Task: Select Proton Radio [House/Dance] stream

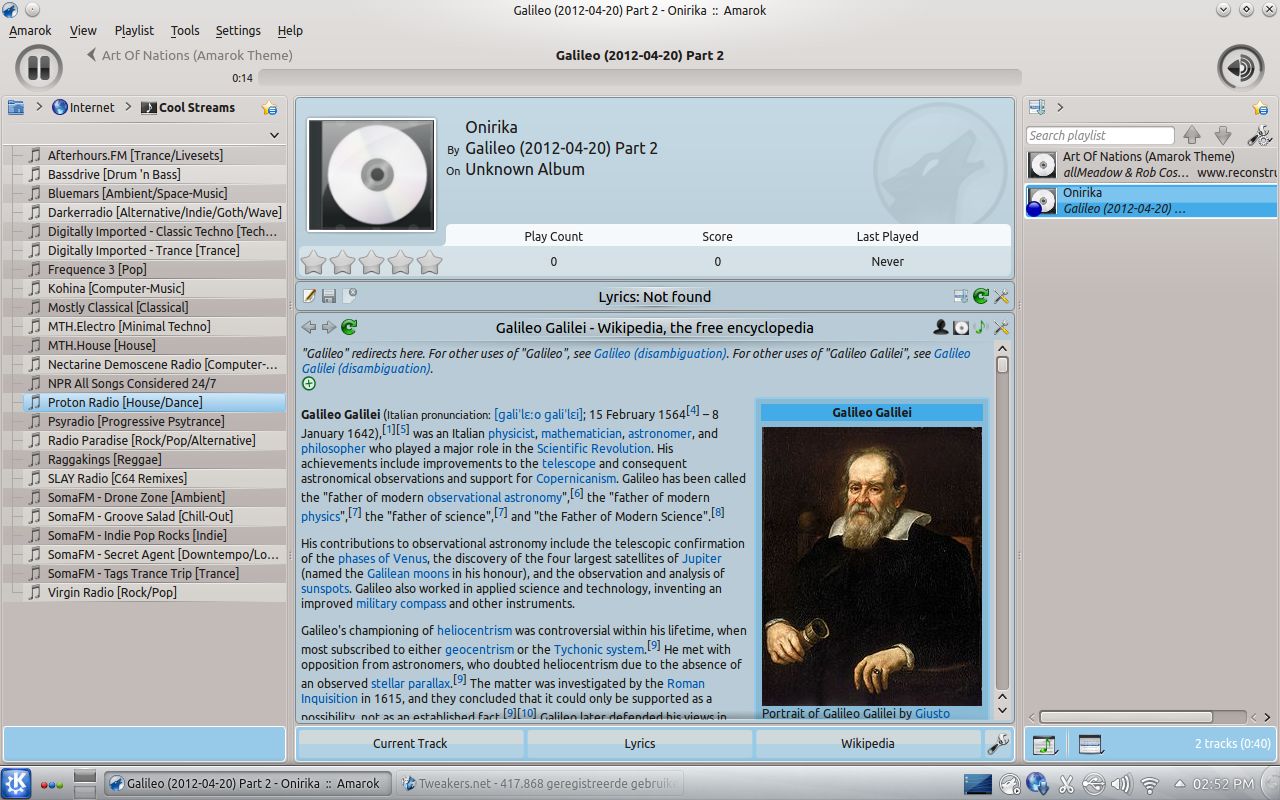Action: pos(146,402)
